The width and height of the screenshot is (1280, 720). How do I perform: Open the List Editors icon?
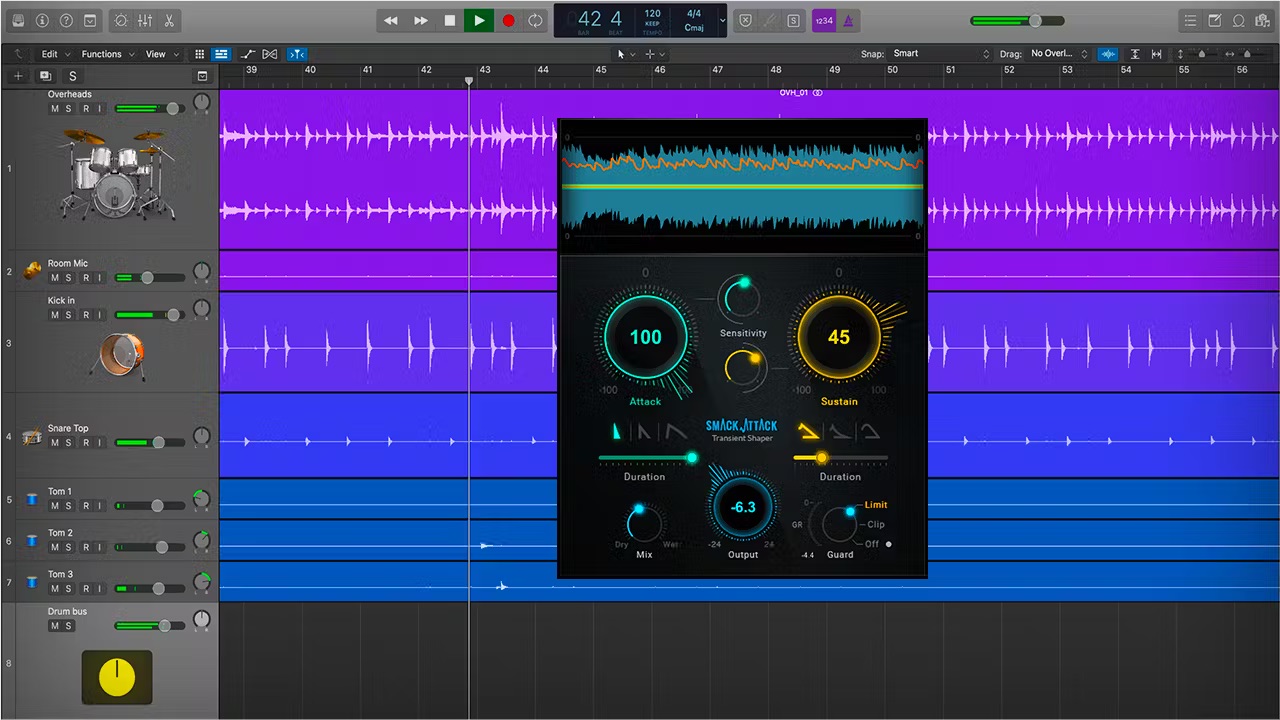[x=1190, y=20]
